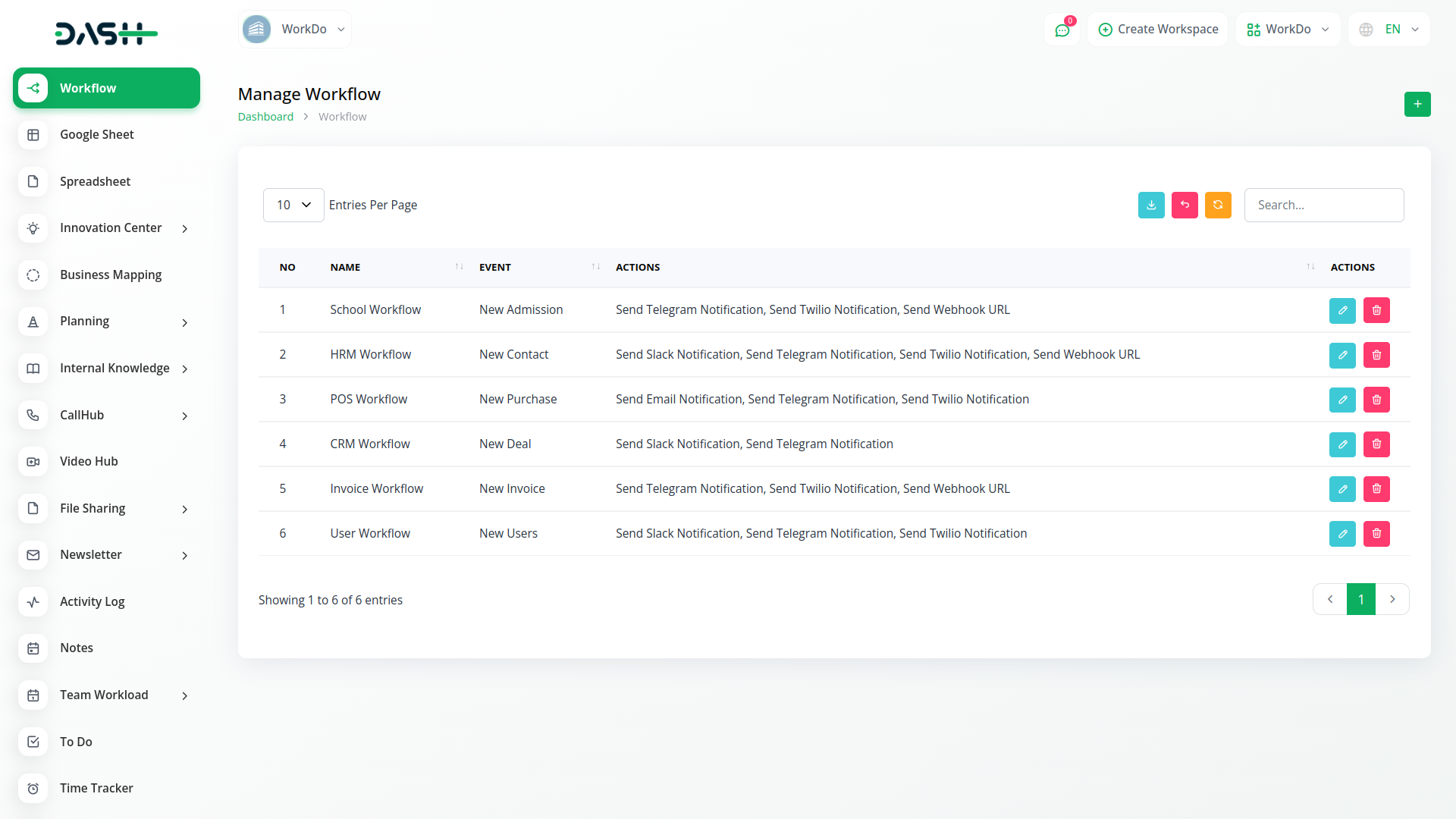Open the entries per page dropdown
Image resolution: width=1456 pixels, height=819 pixels.
click(293, 205)
